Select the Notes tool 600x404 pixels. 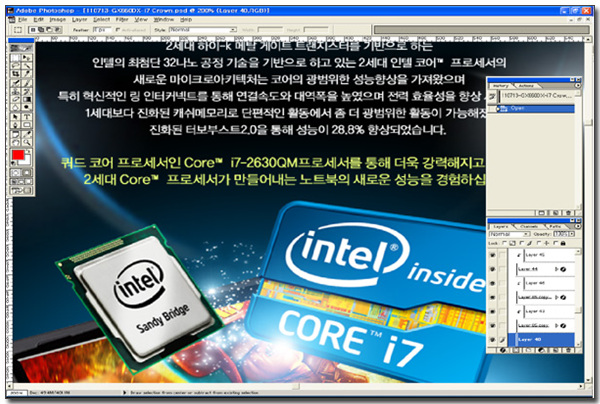click(15, 134)
